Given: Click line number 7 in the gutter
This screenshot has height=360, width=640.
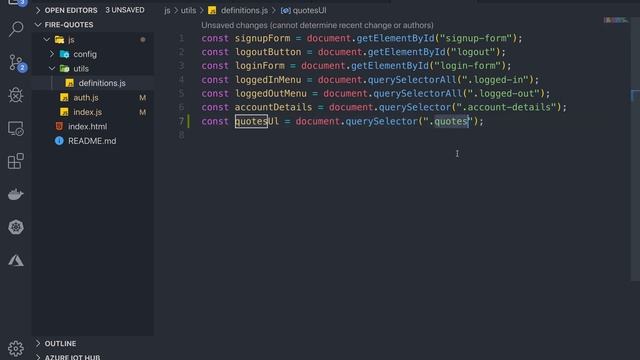Looking at the screenshot, I should click(x=181, y=121).
